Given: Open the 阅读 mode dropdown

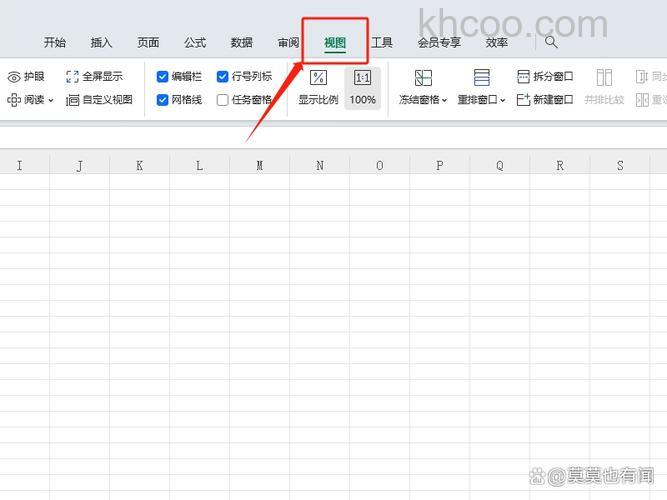Looking at the screenshot, I should coord(30,100).
